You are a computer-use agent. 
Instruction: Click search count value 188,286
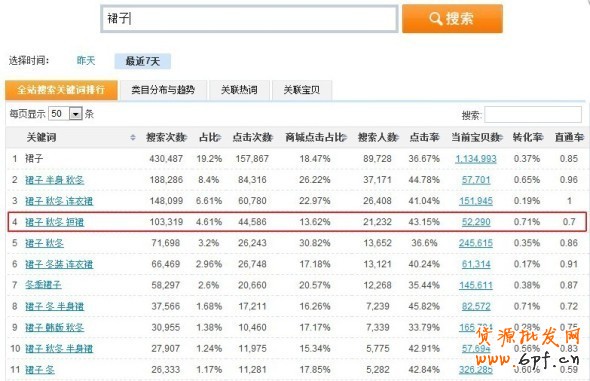166,180
